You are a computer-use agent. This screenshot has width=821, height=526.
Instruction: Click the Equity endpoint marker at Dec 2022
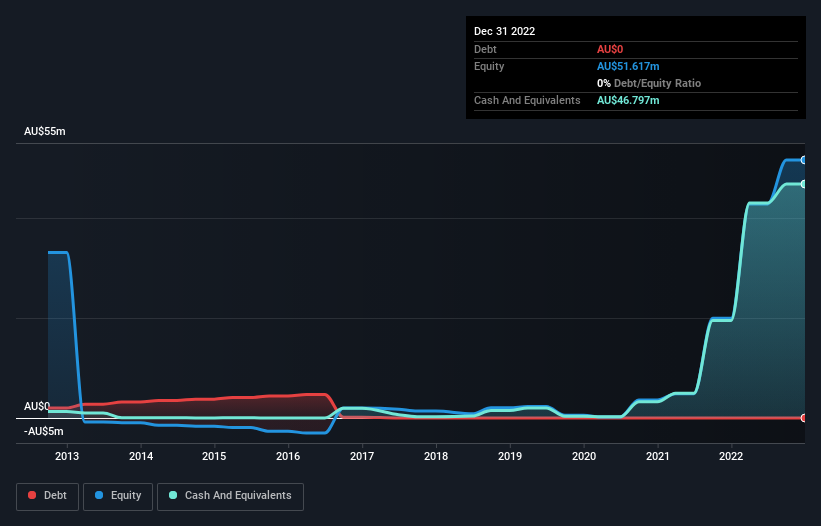(x=804, y=160)
